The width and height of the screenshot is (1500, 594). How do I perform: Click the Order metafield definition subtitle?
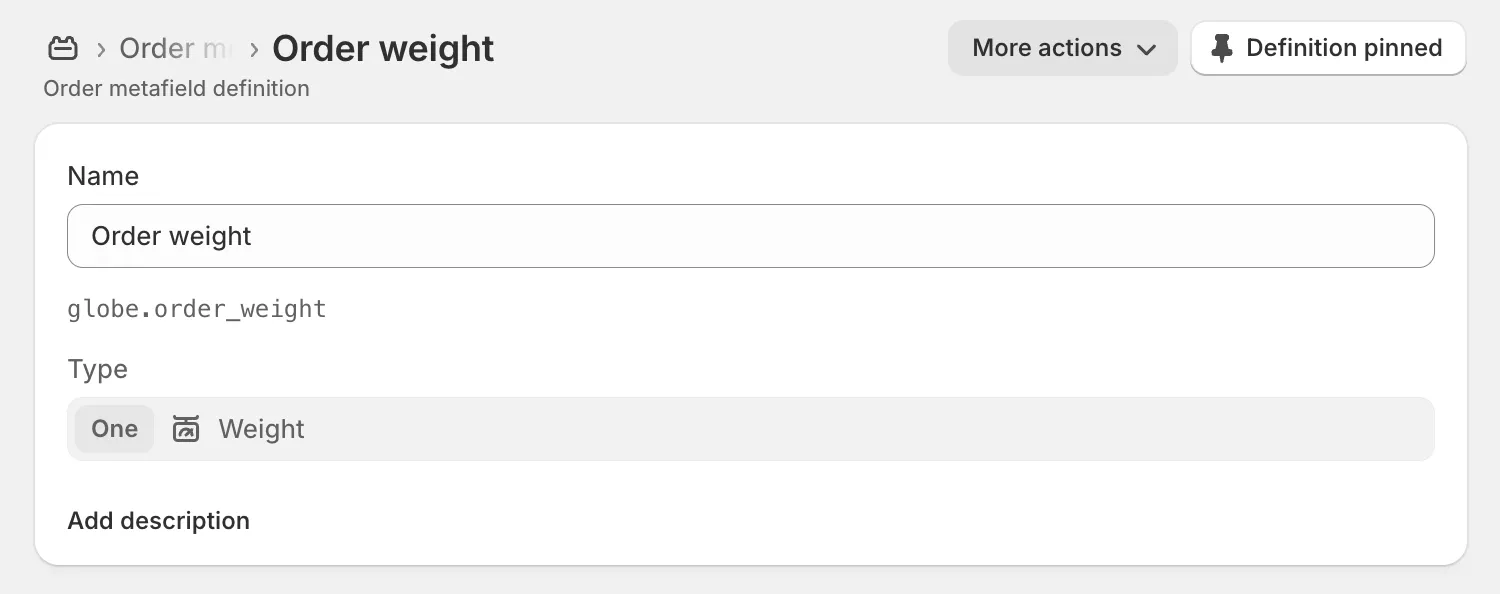(x=176, y=88)
